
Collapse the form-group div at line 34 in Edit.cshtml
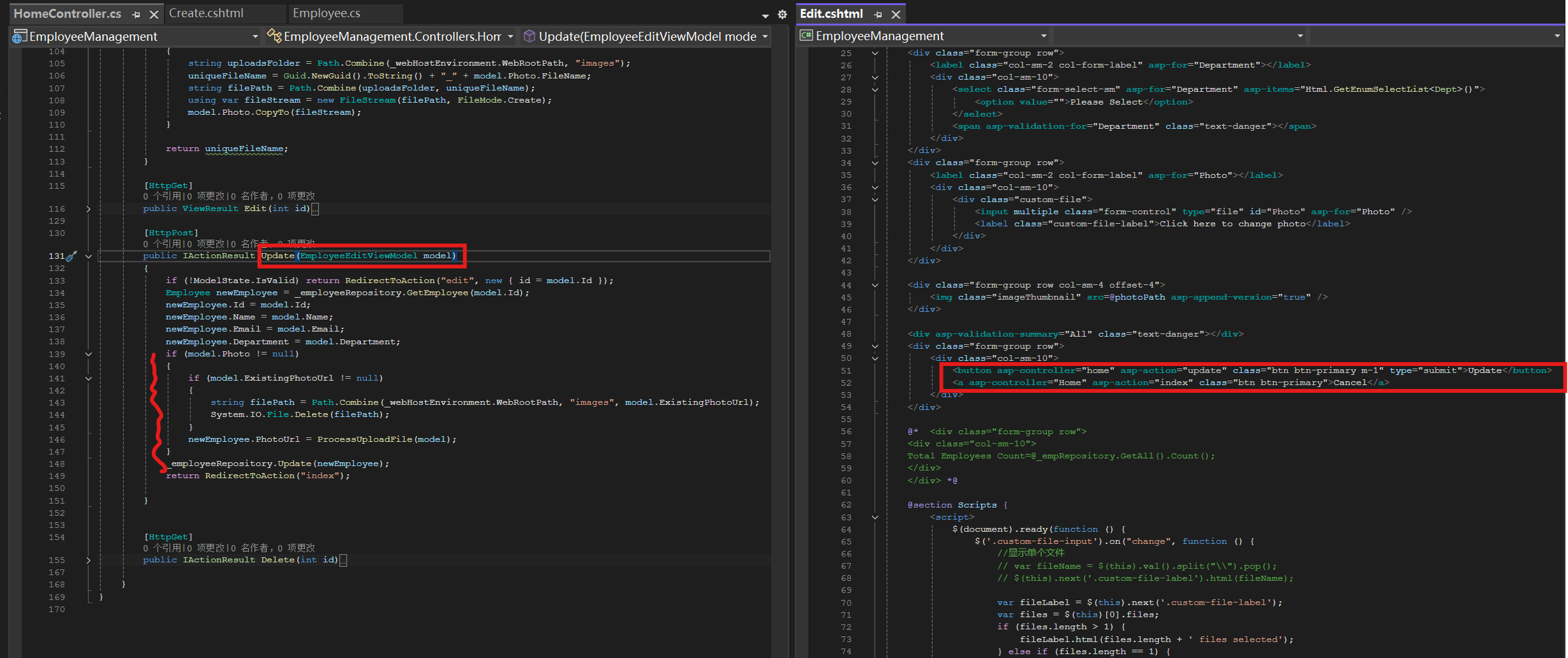coord(875,163)
